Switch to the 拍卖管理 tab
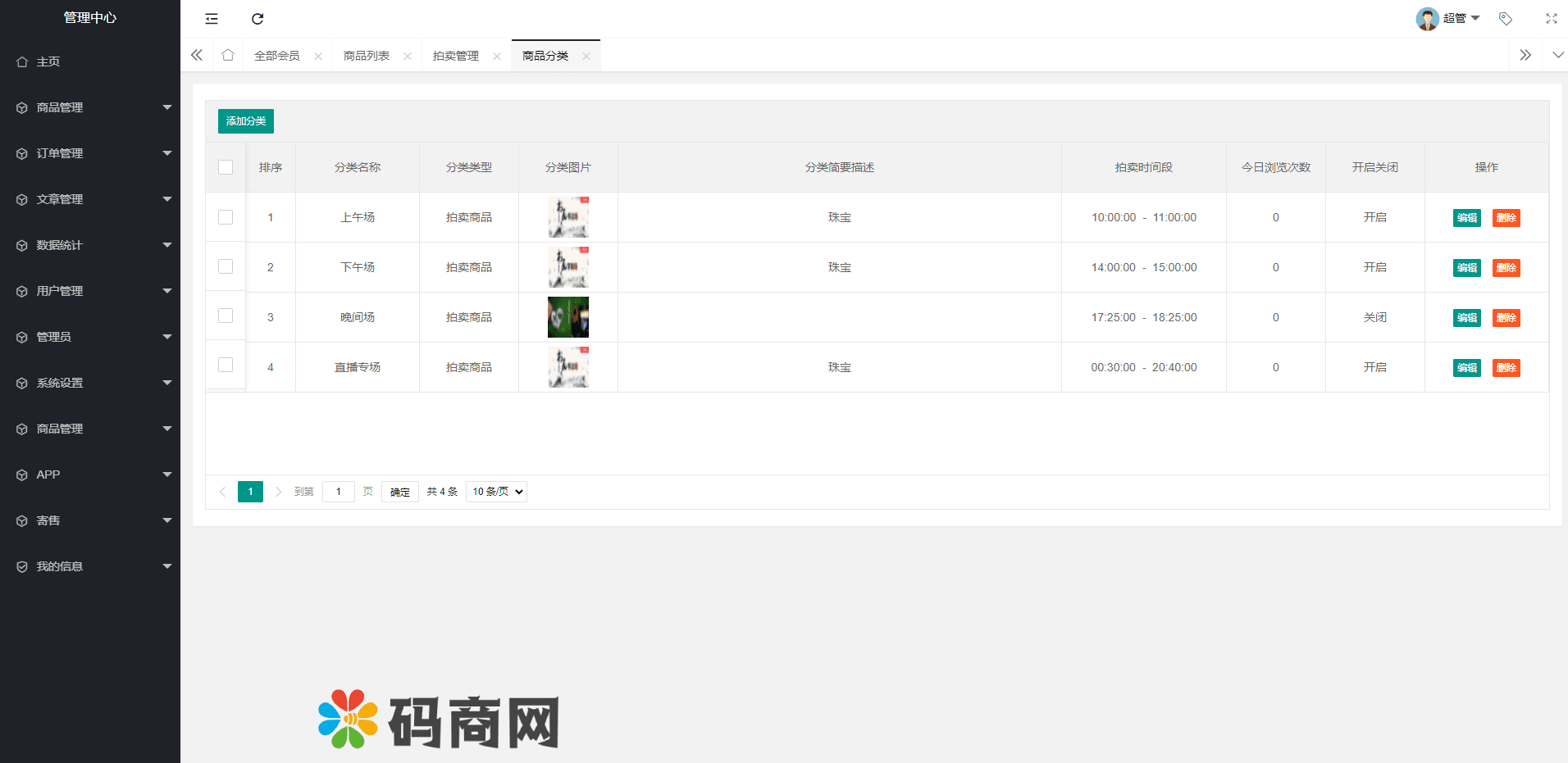 pos(456,56)
